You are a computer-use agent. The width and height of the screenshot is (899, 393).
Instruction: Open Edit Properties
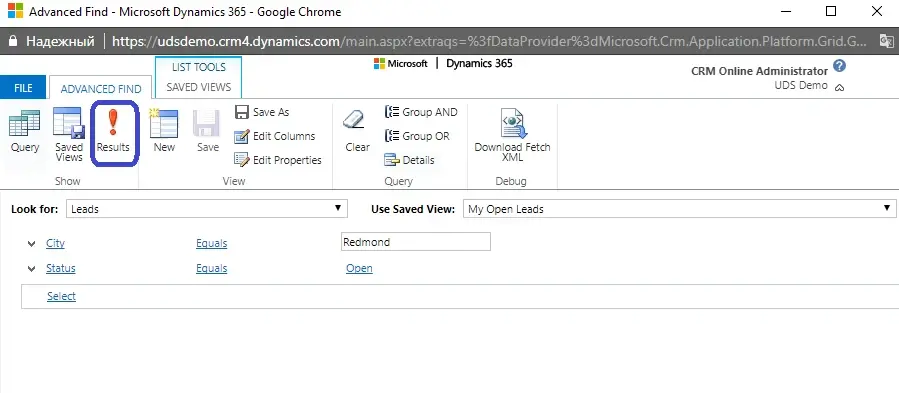279,160
